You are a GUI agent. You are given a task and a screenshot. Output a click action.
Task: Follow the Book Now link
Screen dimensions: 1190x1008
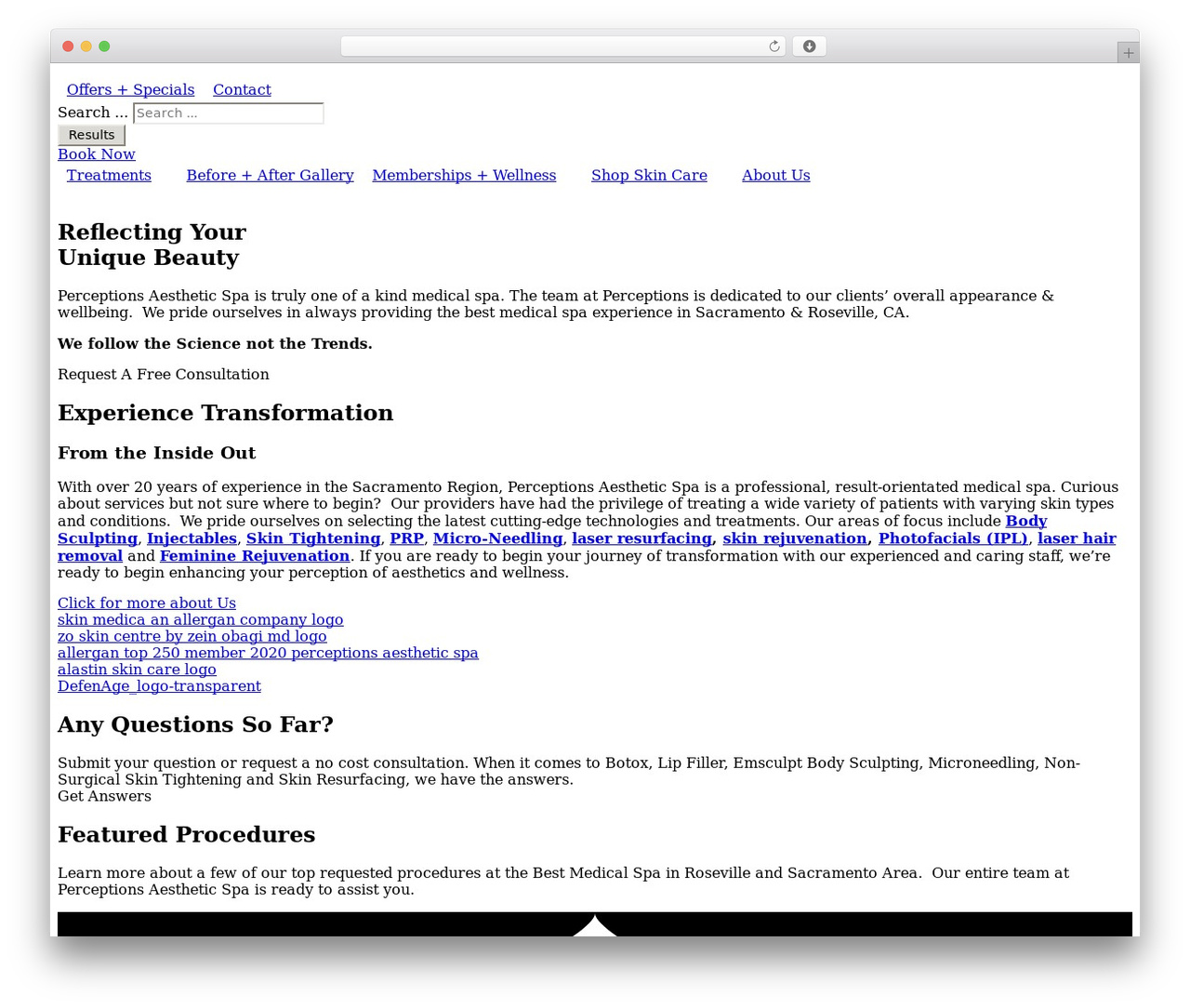(x=97, y=154)
